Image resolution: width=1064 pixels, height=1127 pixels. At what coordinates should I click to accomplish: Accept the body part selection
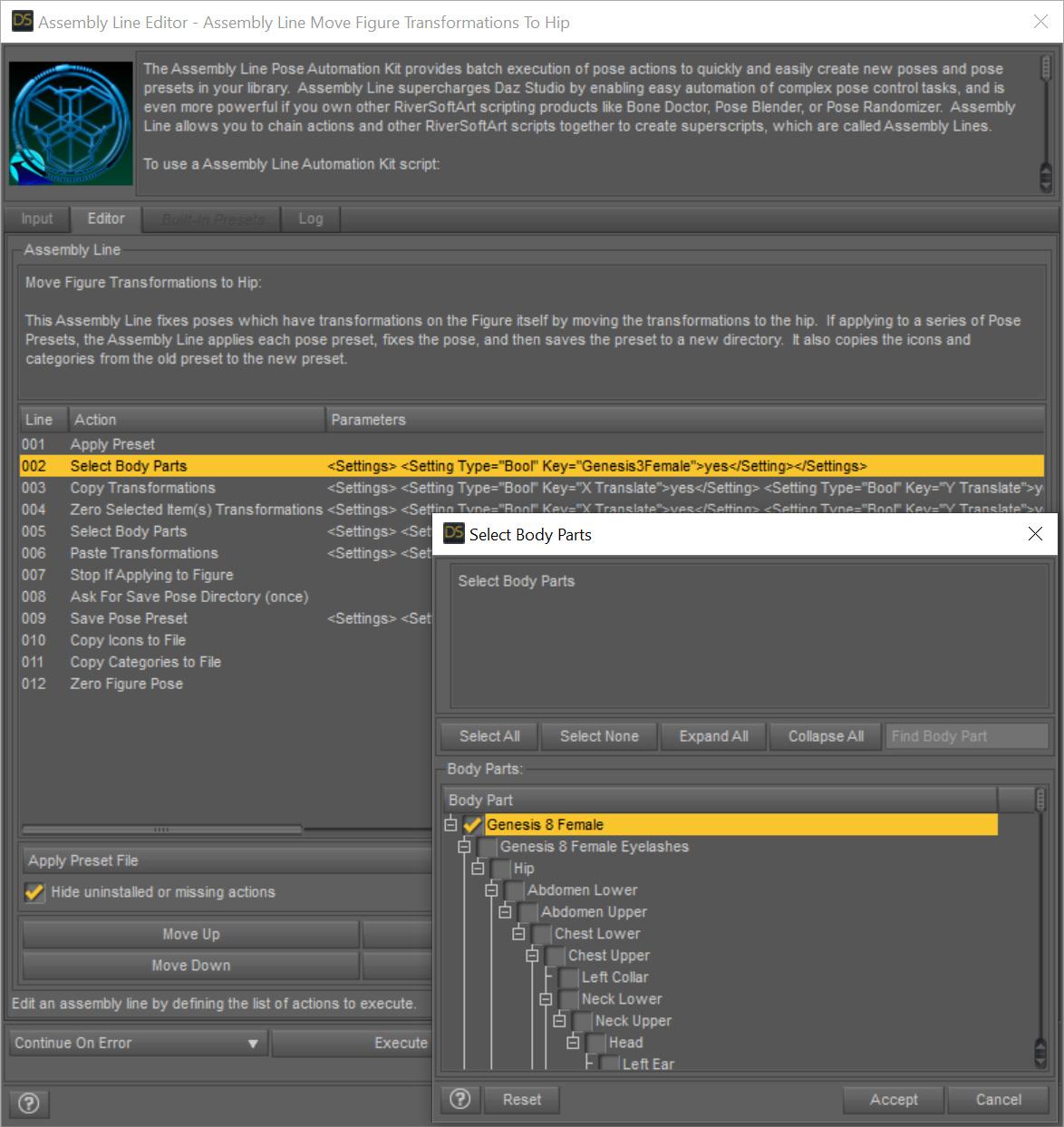pos(894,1100)
